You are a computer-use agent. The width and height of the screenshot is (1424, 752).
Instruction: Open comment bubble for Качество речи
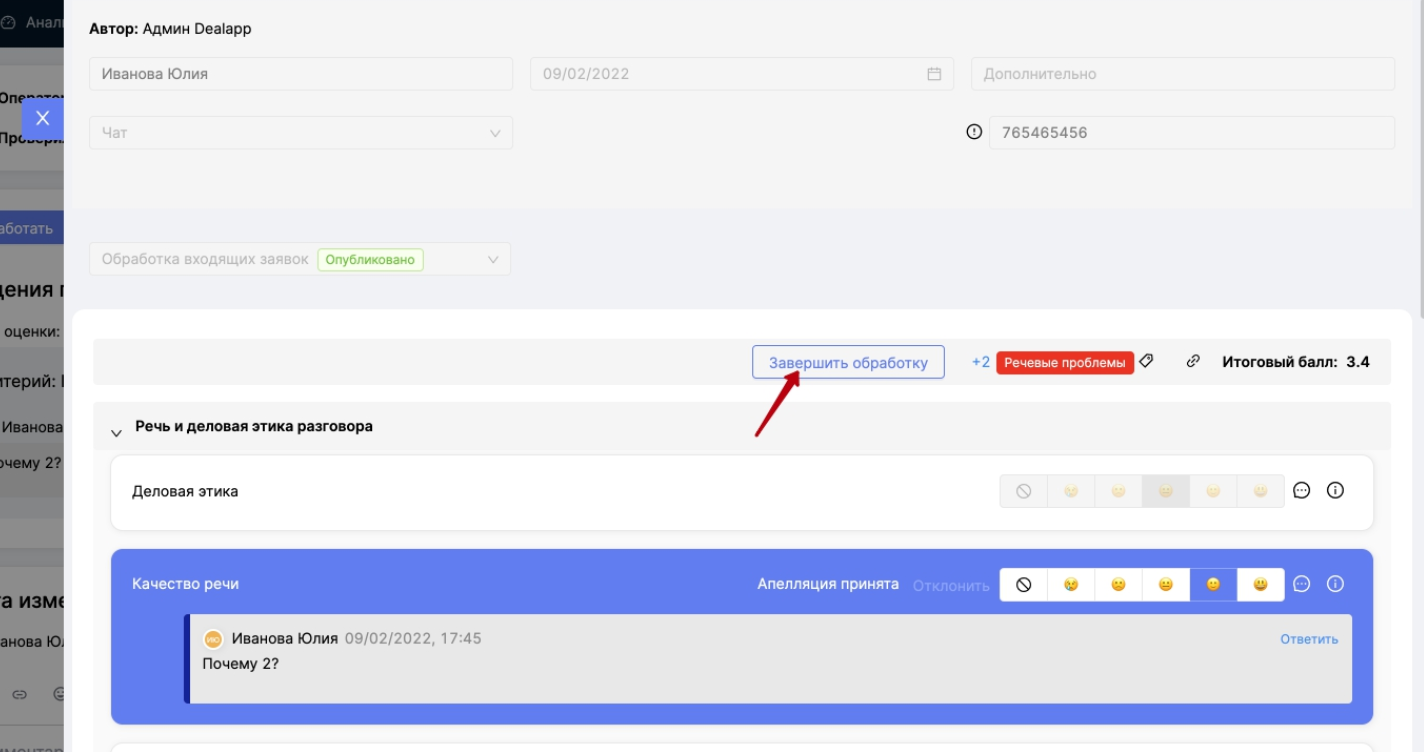tap(1301, 584)
